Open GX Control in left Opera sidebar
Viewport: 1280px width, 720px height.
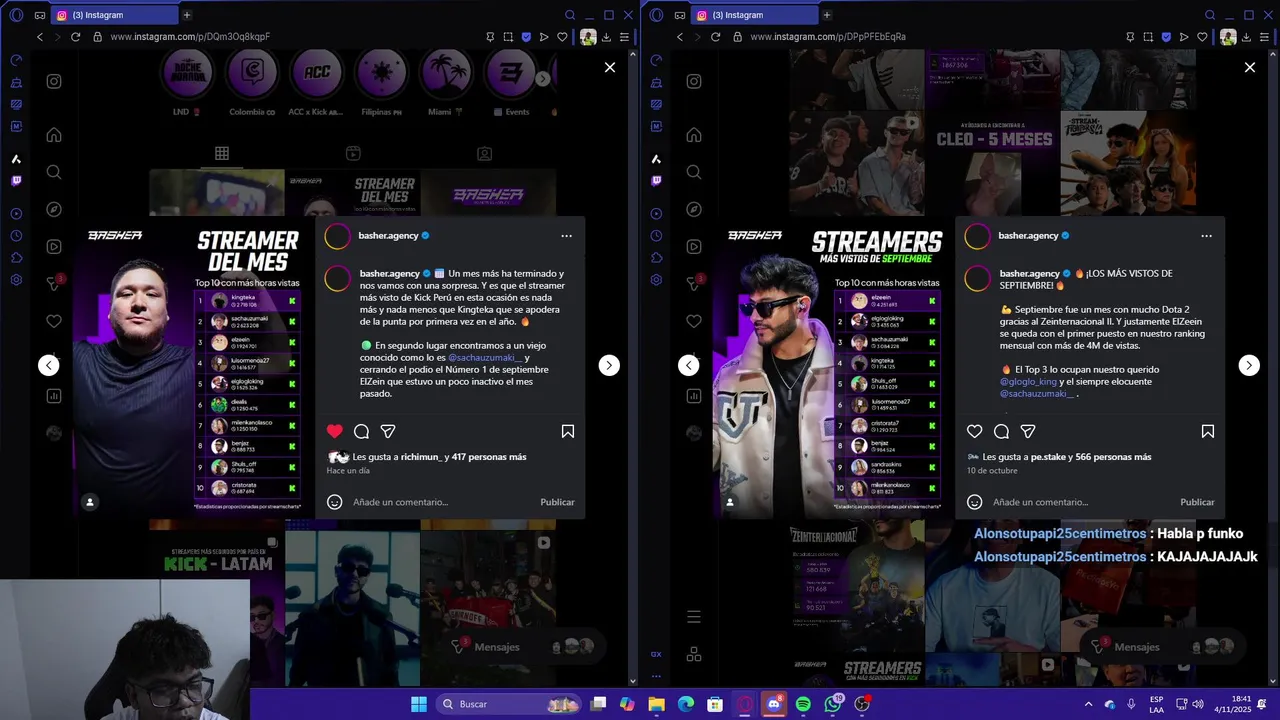16,60
